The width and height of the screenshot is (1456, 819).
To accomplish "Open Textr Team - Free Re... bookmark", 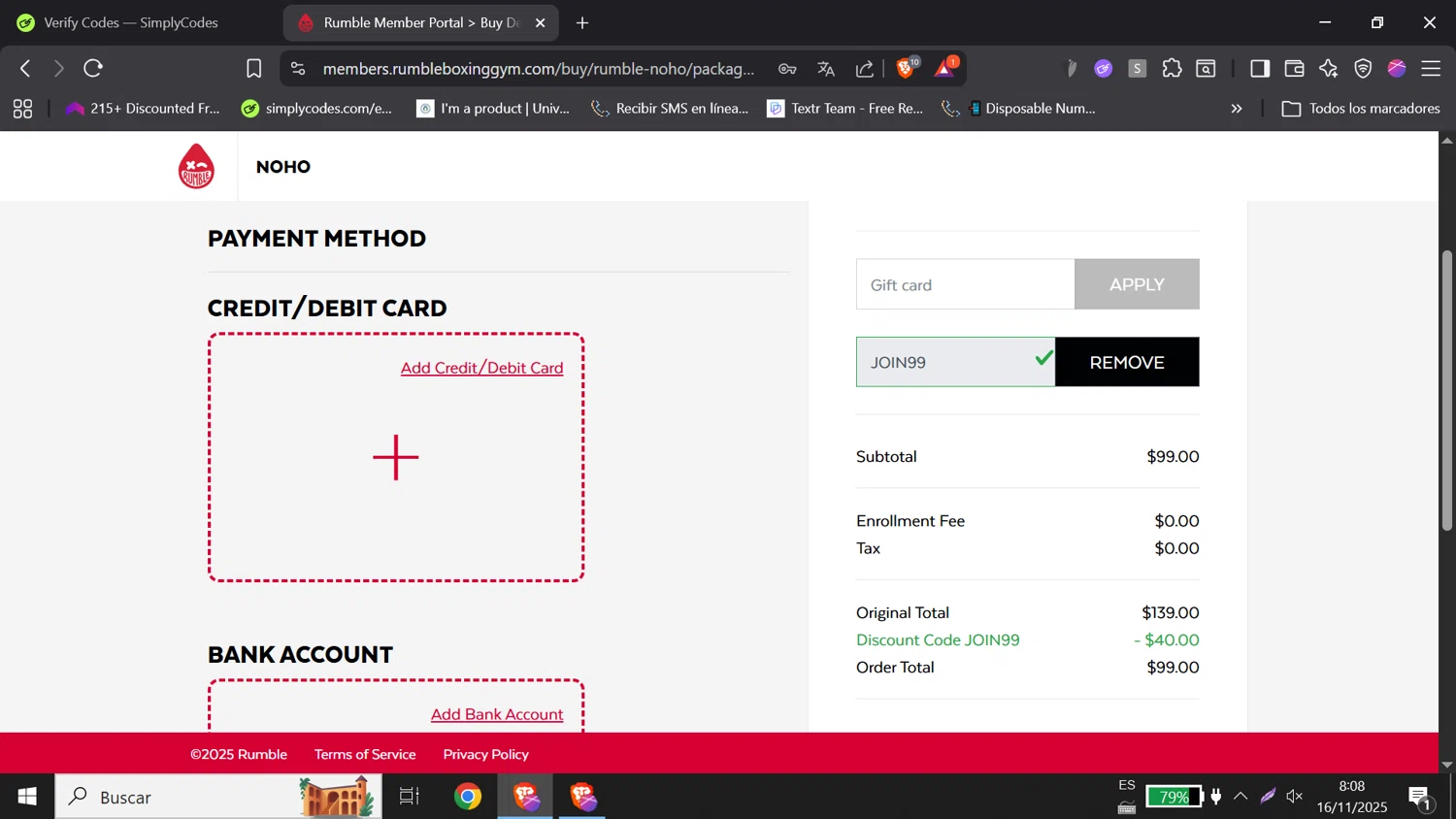I will tap(845, 109).
